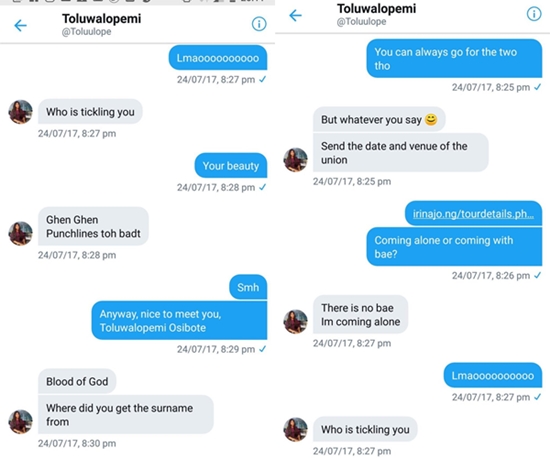The width and height of the screenshot is (550, 458).
Task: Open conversation info icon in left panel
Action: coord(259,24)
